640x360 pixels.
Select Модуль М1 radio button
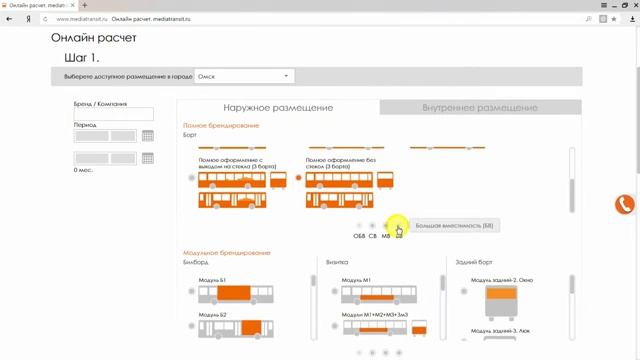pyautogui.click(x=335, y=291)
